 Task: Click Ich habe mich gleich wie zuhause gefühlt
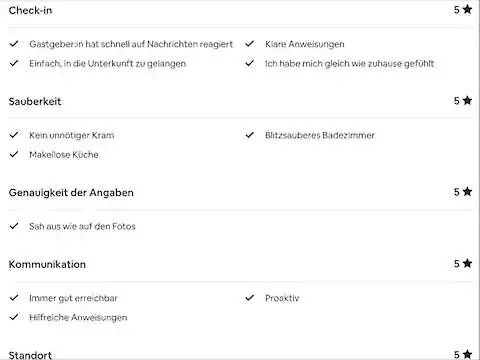pos(349,63)
